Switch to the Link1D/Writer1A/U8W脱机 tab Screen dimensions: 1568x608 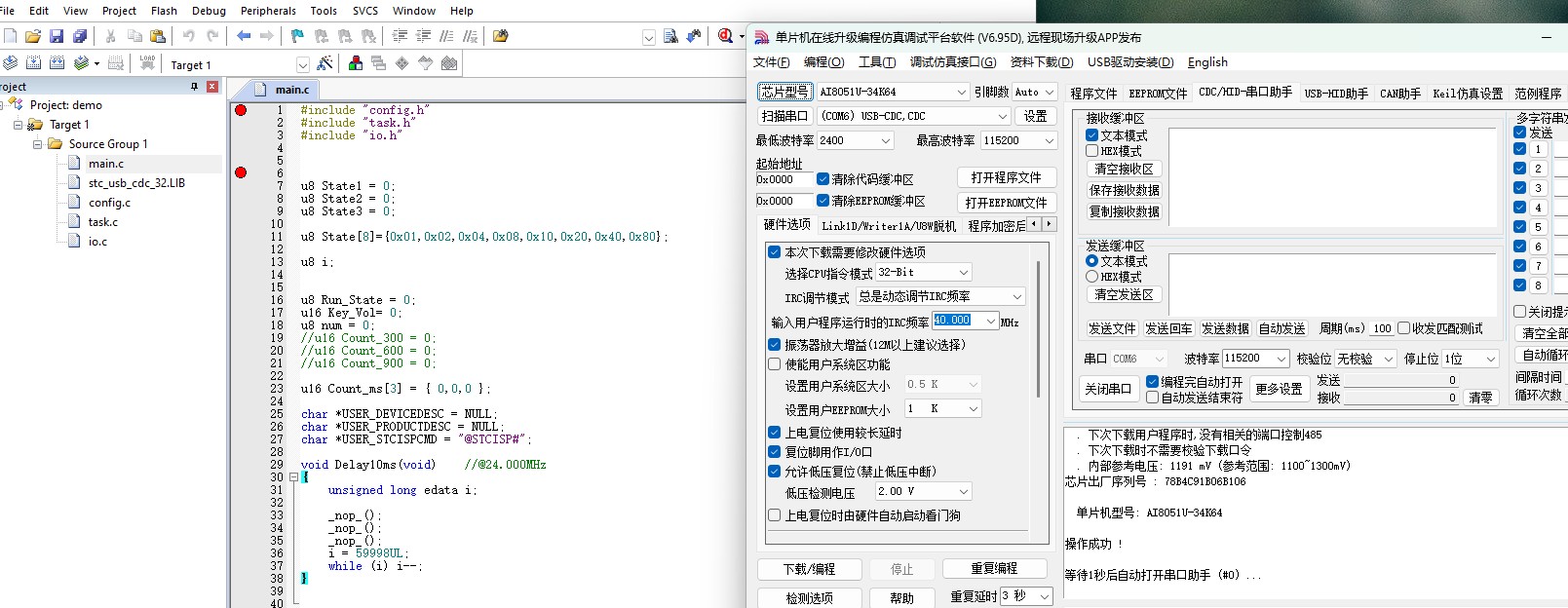(889, 226)
